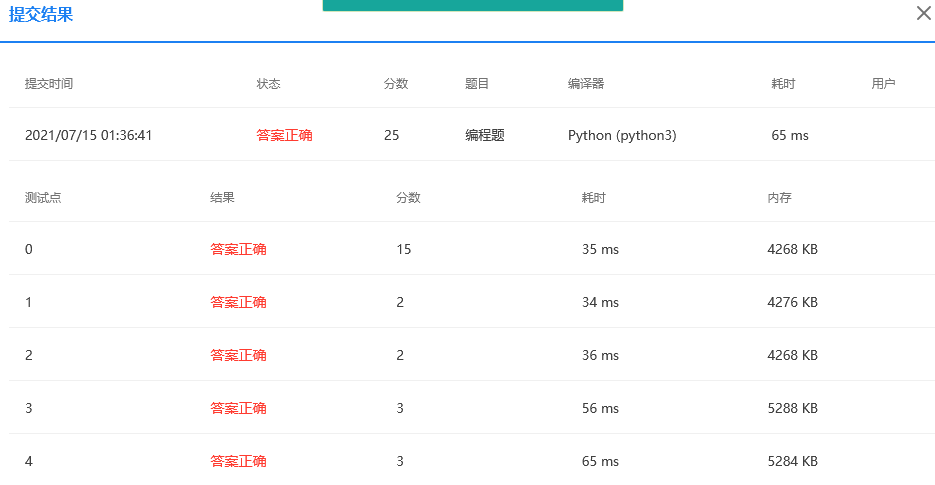
Task: Click the 用户 column header
Action: tap(883, 84)
